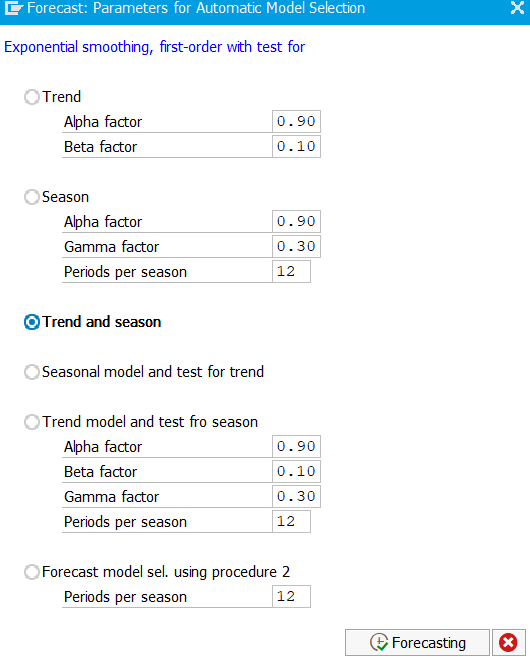Select Forecast model sel. using procedure 2
This screenshot has width=530, height=661.
tap(32, 572)
